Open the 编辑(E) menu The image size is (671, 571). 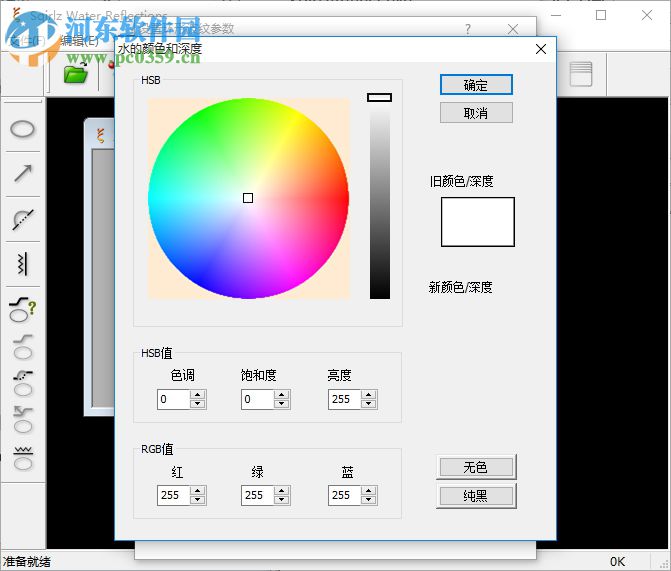click(79, 41)
